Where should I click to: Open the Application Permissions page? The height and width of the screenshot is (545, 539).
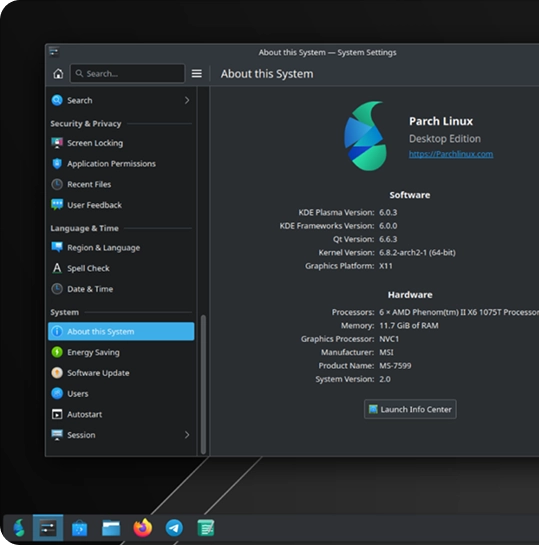[x=121, y=164]
